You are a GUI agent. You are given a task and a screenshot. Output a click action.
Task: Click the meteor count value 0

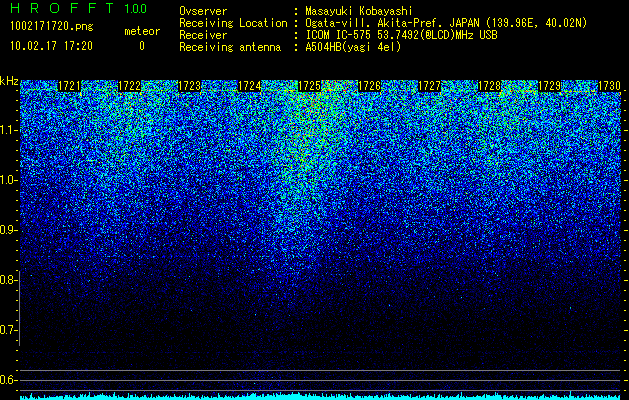click(x=142, y=46)
